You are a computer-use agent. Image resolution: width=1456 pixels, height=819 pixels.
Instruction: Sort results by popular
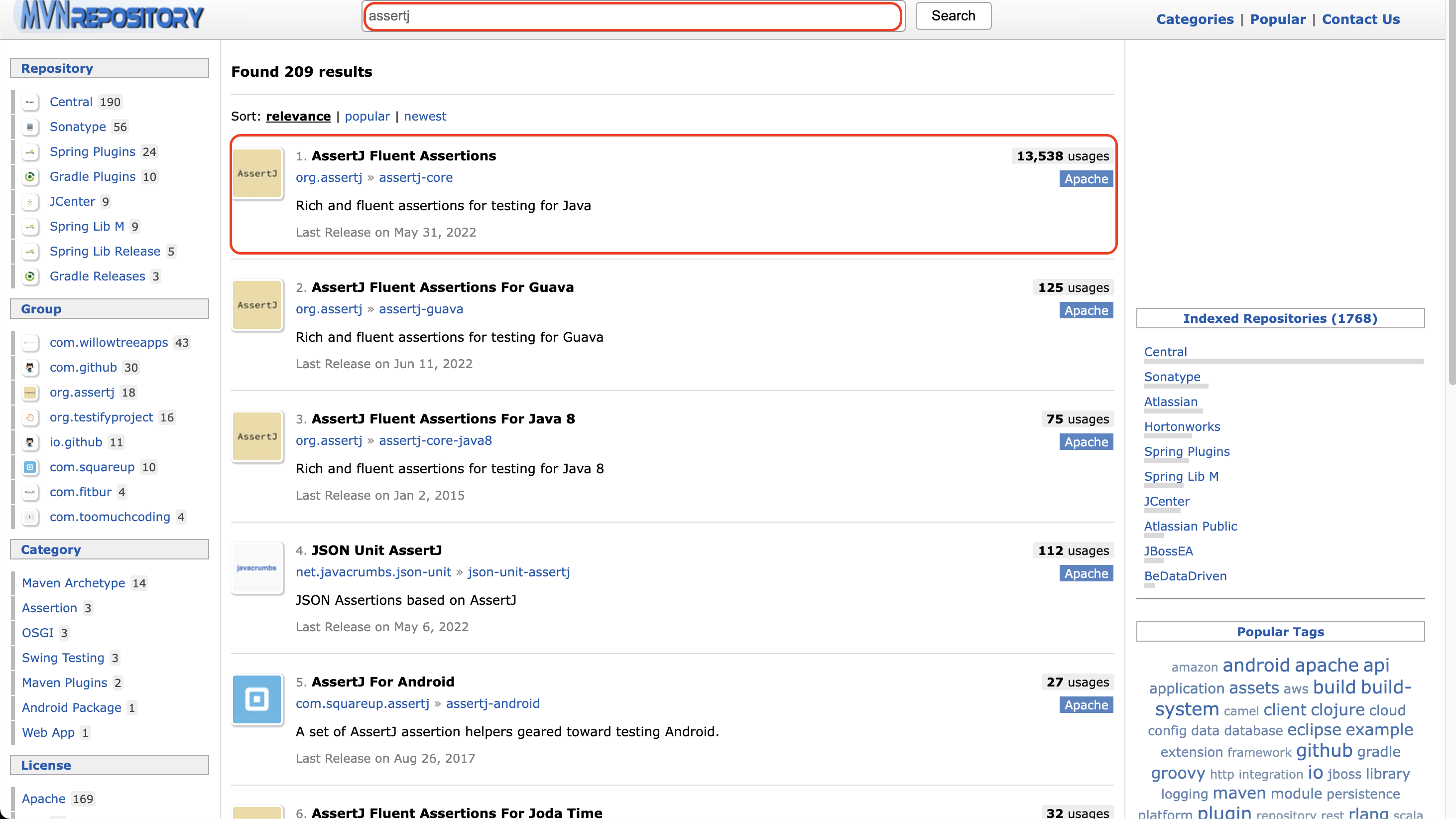point(367,117)
